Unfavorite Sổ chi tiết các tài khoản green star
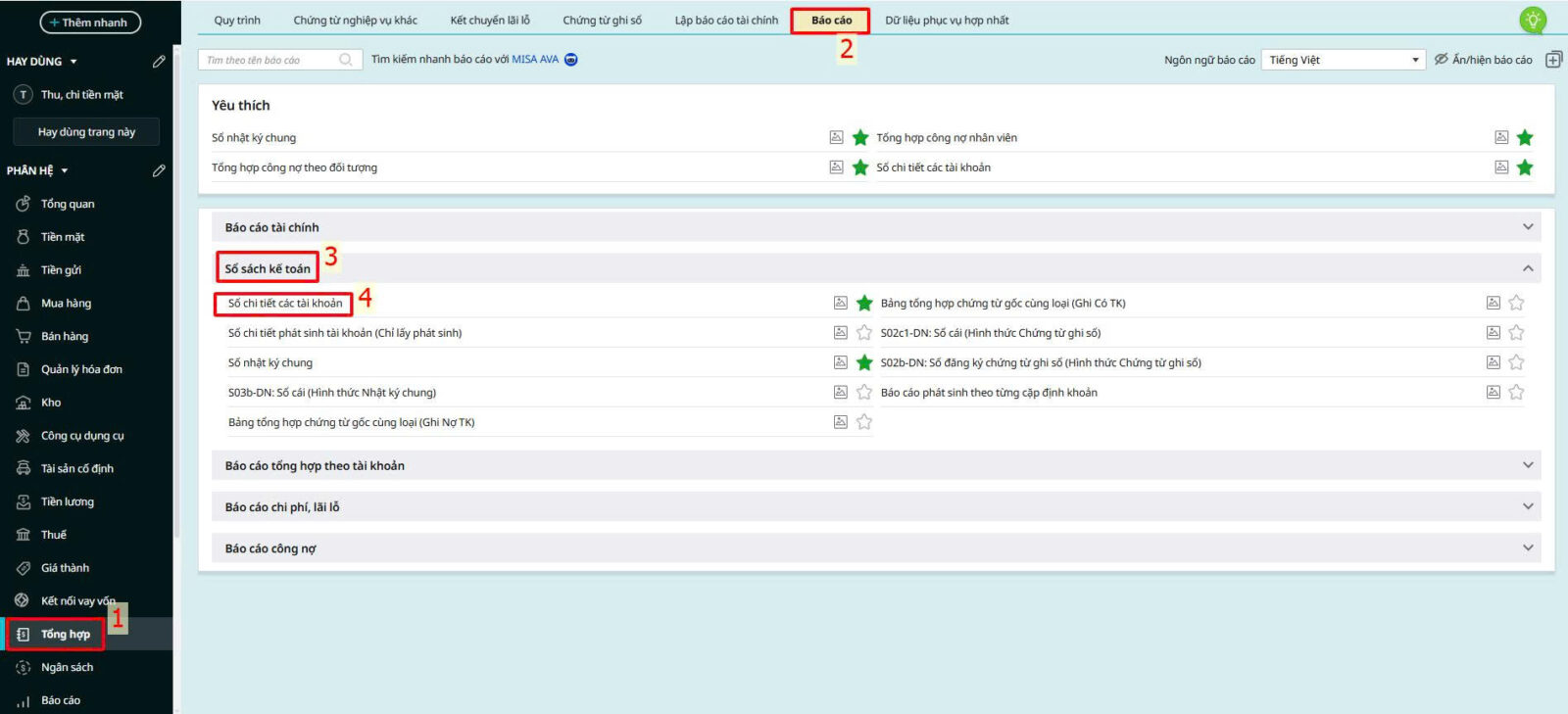The width and height of the screenshot is (1568, 714). (863, 304)
